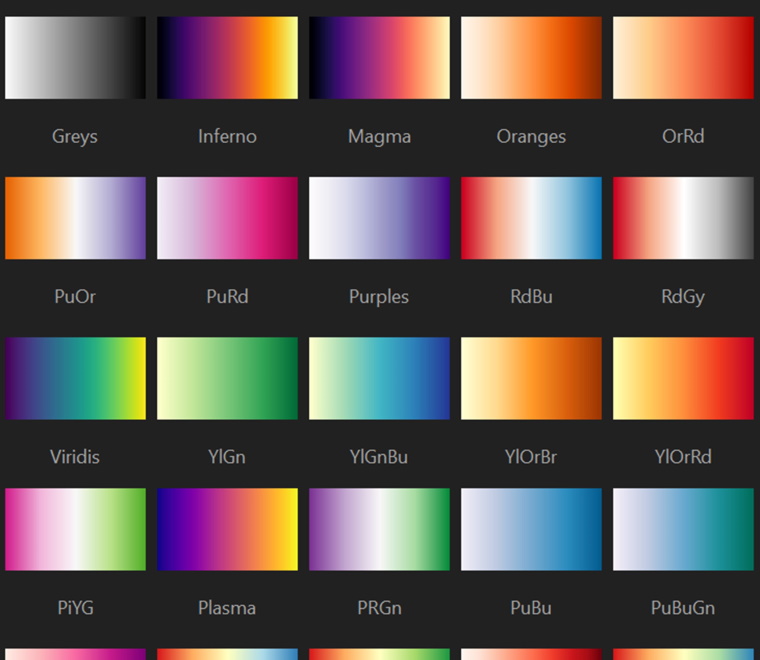Screen dimensions: 760x660
Task: Pick the PRGn gradient swatch
Action: (379, 529)
